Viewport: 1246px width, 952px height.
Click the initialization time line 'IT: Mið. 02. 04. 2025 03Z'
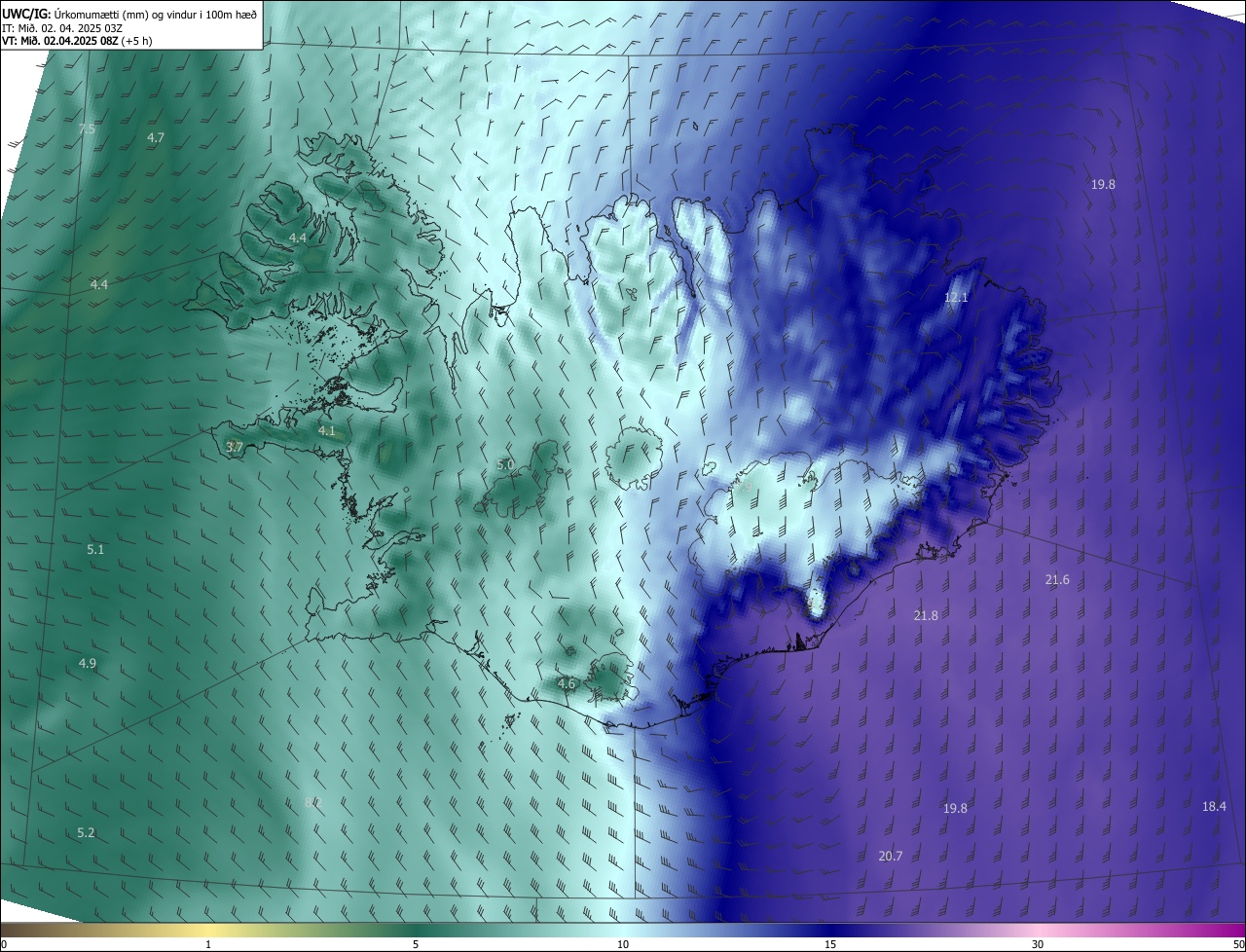(61, 28)
